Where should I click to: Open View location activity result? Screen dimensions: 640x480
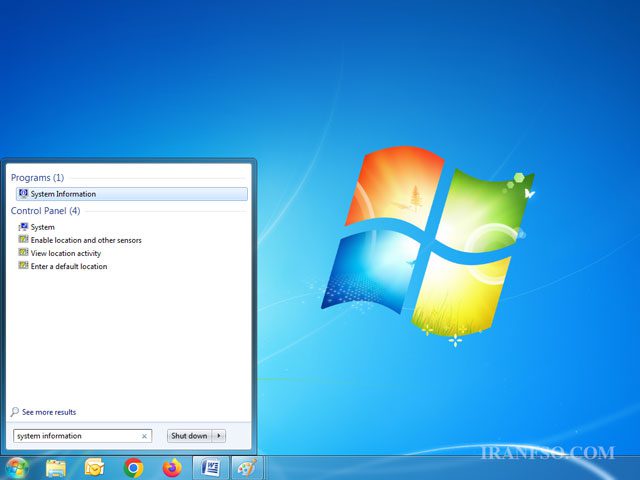coord(66,253)
